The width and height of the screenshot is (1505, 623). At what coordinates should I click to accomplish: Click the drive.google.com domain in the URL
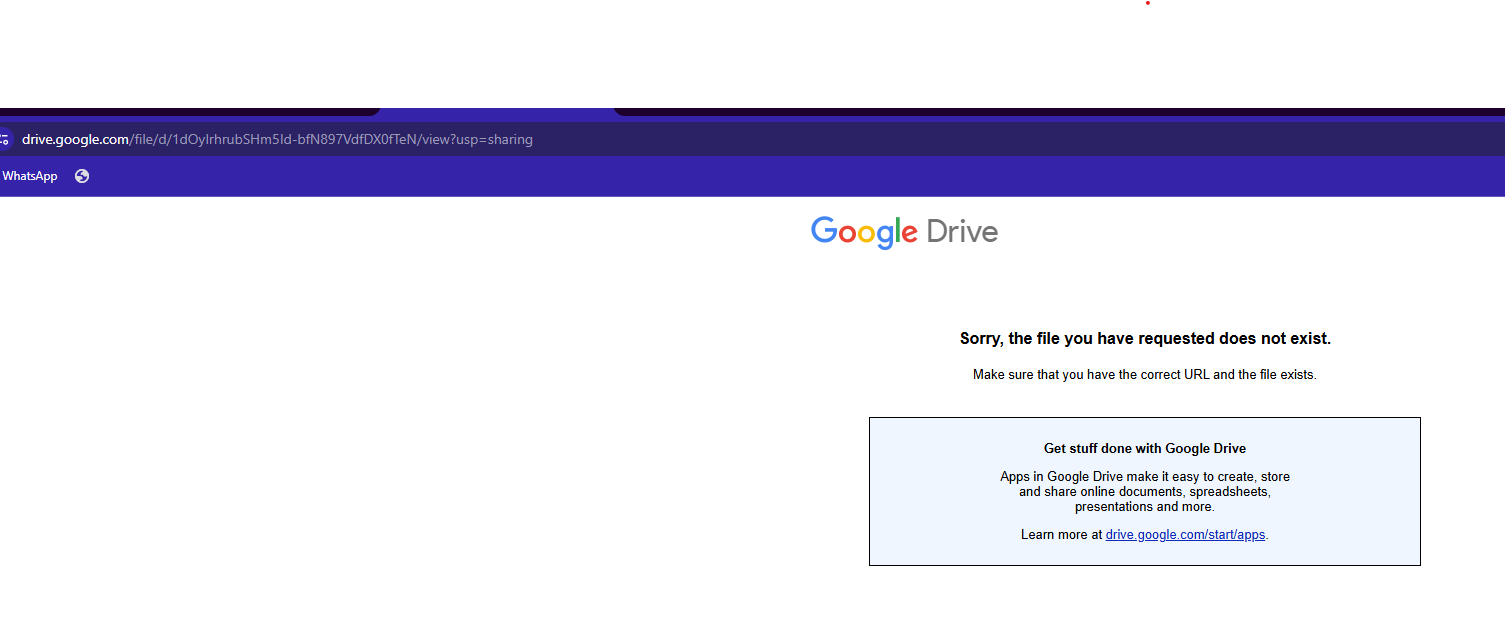[x=75, y=139]
